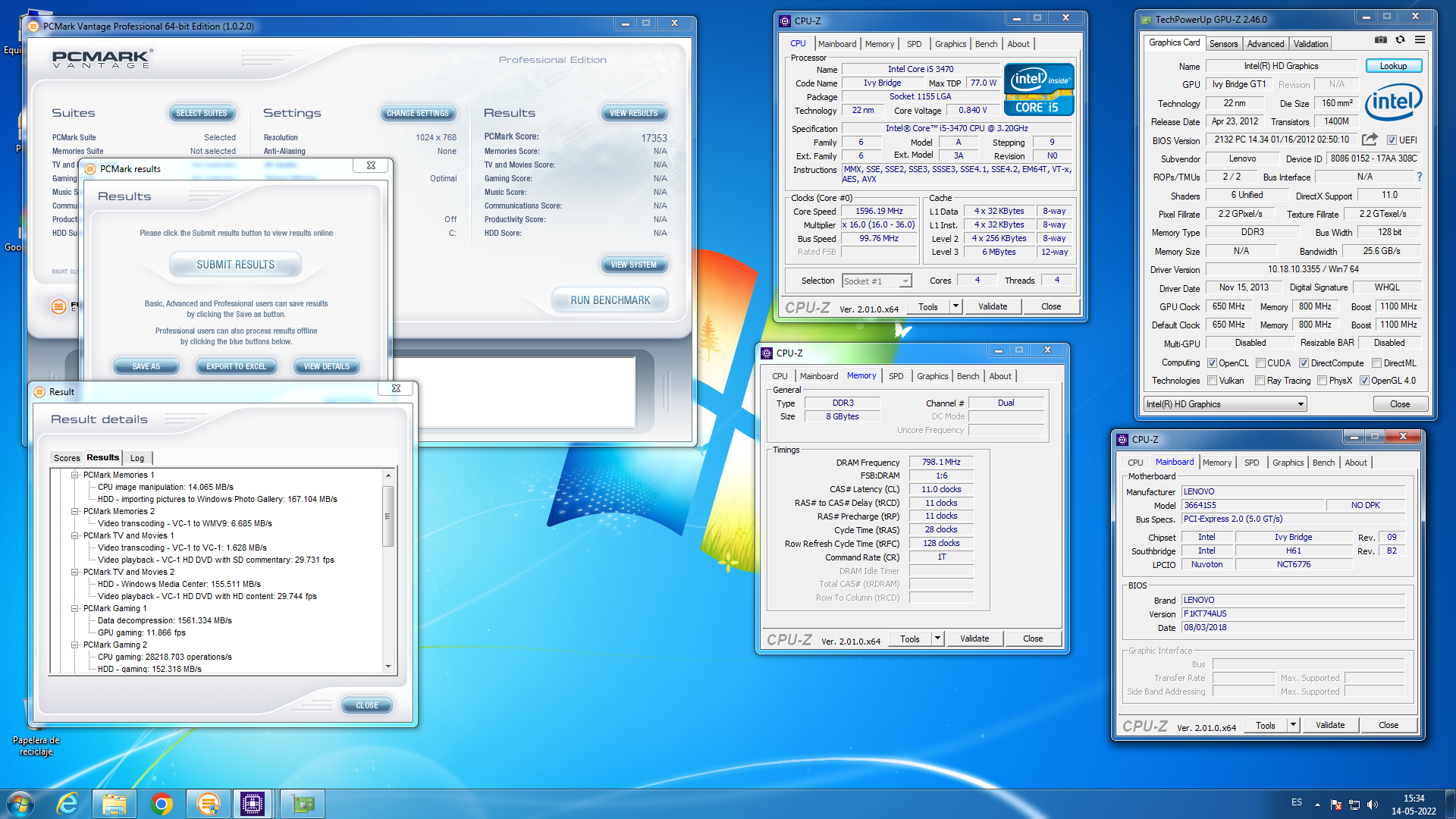Click the CHANGE SETTINGS button
1456x819 pixels.
click(x=417, y=113)
